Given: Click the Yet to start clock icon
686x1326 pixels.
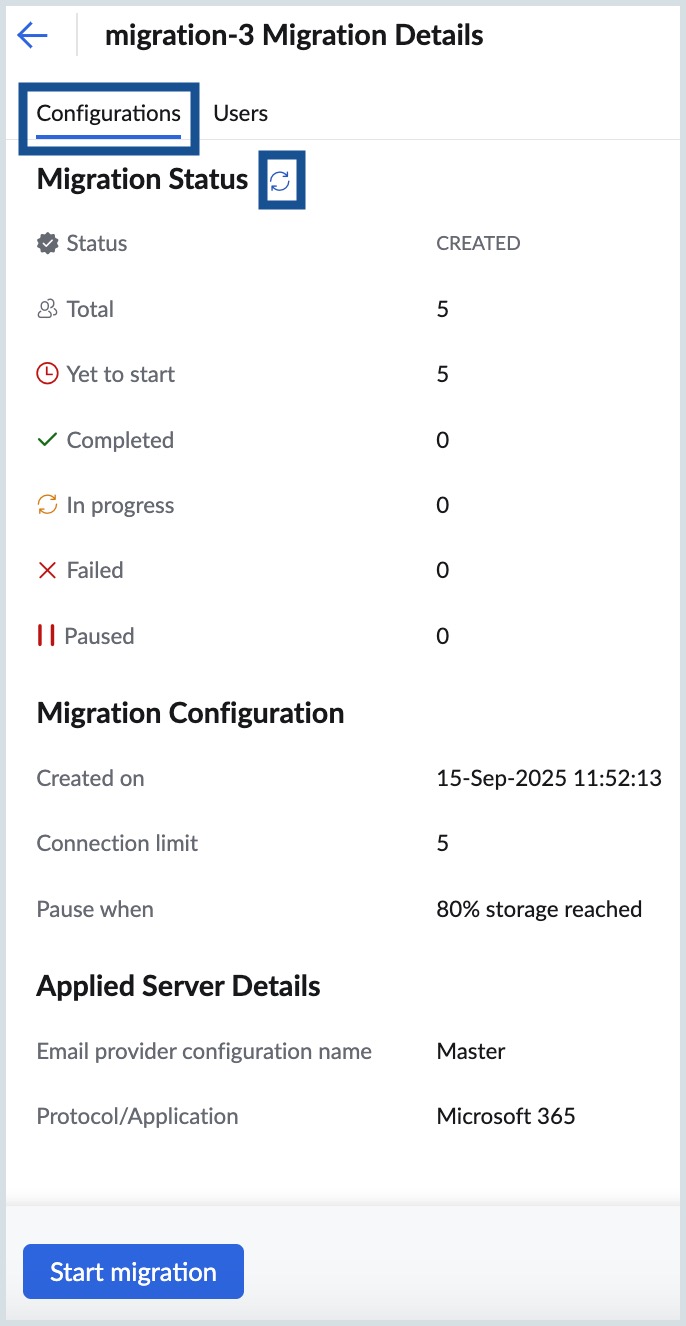Looking at the screenshot, I should point(47,374).
